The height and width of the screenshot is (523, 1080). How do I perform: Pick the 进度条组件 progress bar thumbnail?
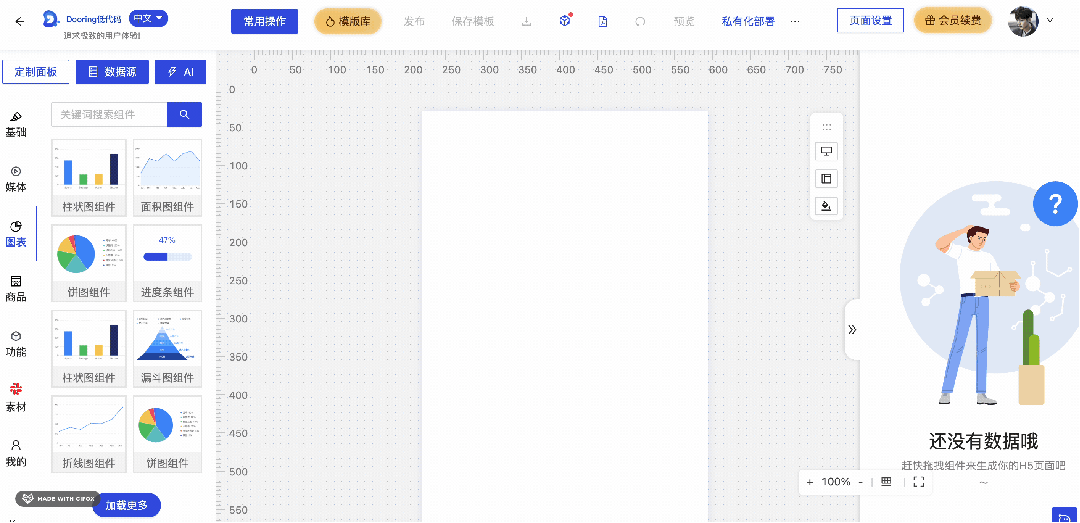[x=167, y=263]
